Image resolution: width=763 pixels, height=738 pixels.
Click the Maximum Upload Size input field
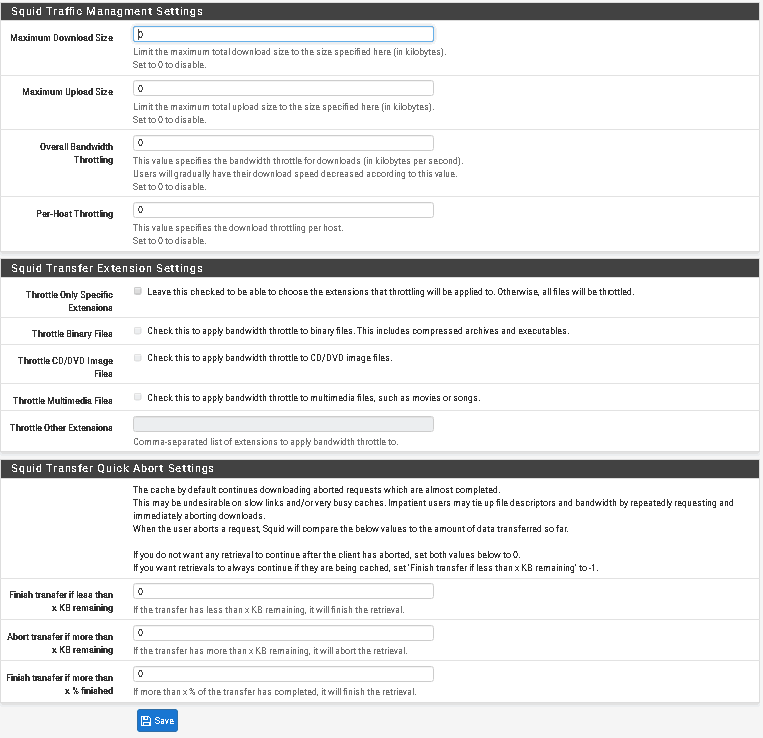point(283,89)
